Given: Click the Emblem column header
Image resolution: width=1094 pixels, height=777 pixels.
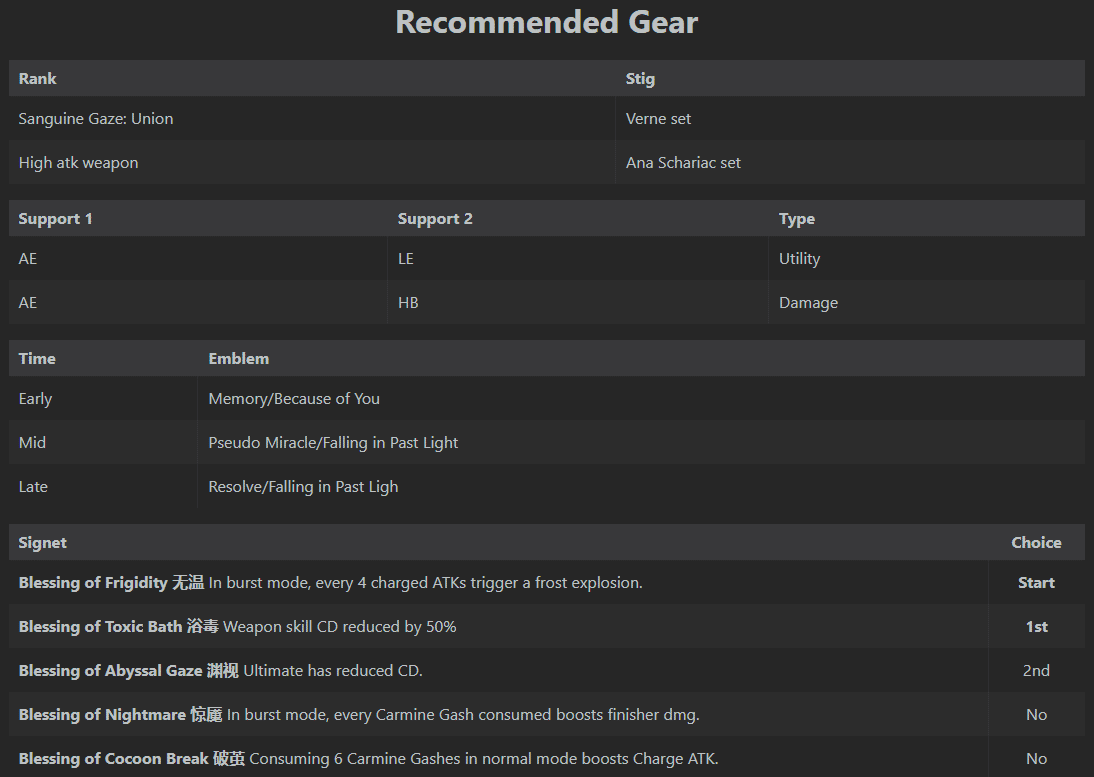Looking at the screenshot, I should (238, 359).
